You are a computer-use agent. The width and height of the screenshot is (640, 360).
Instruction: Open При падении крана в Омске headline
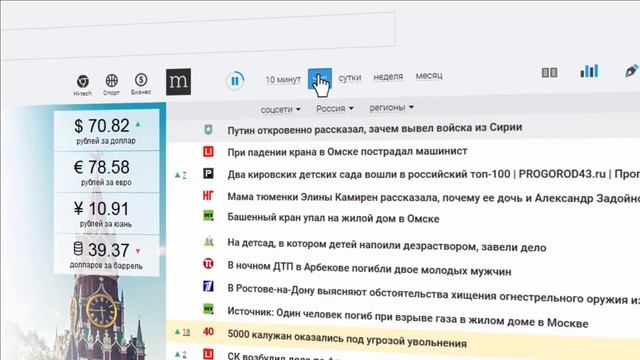347,151
